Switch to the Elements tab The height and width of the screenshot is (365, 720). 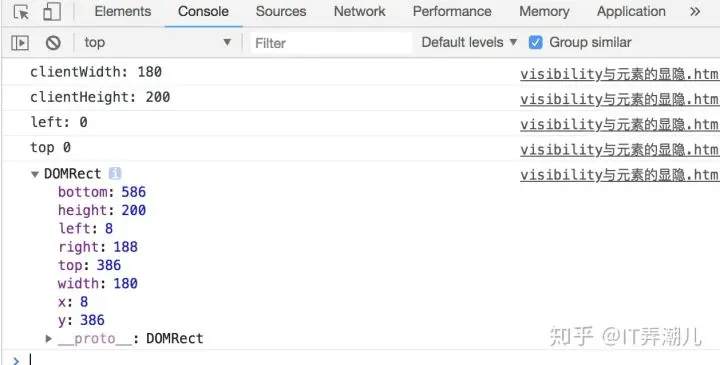click(x=123, y=11)
